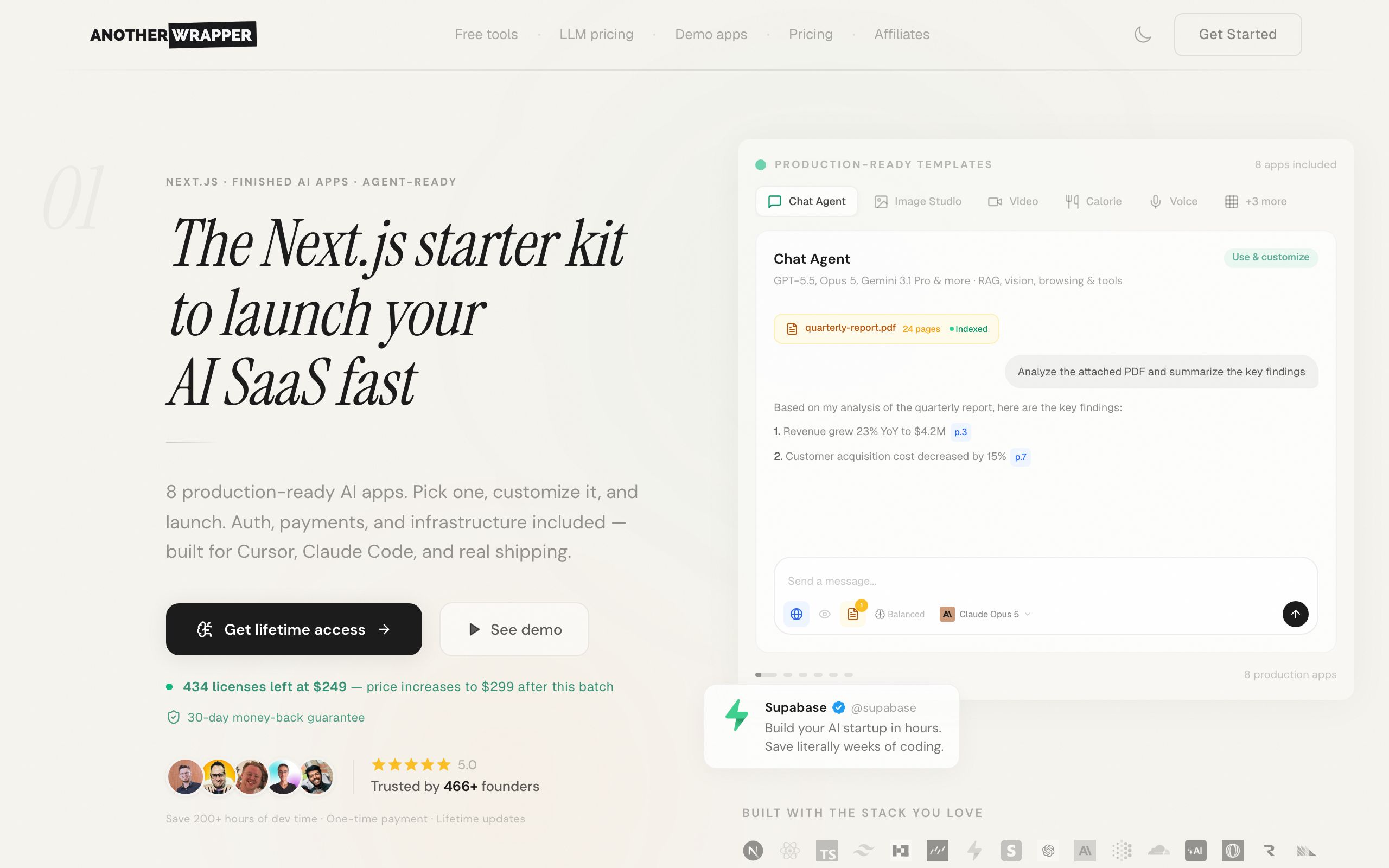
Task: Click the Next.js logo in the stack row
Action: coord(753,850)
